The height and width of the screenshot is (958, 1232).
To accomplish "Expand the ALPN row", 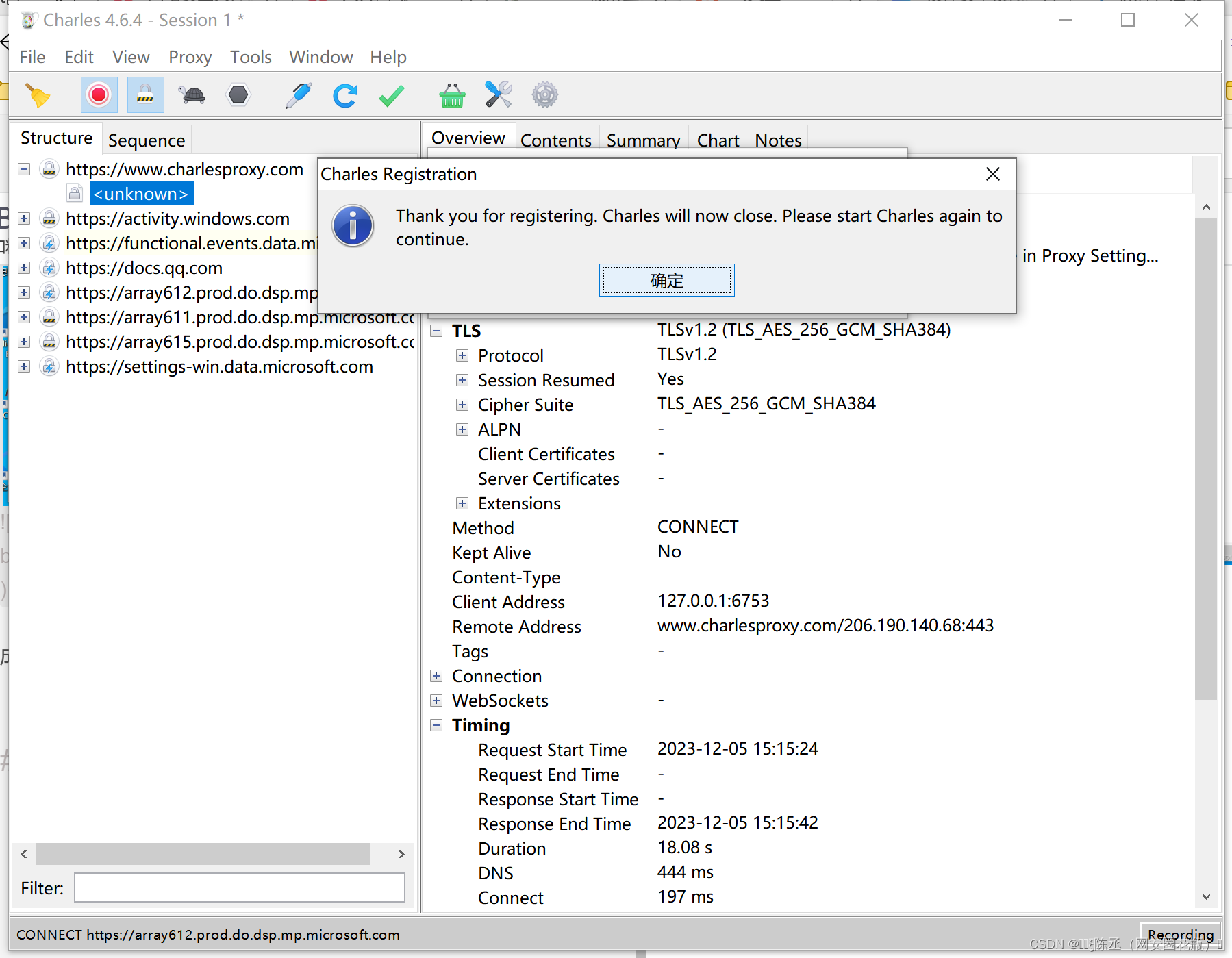I will [x=462, y=429].
